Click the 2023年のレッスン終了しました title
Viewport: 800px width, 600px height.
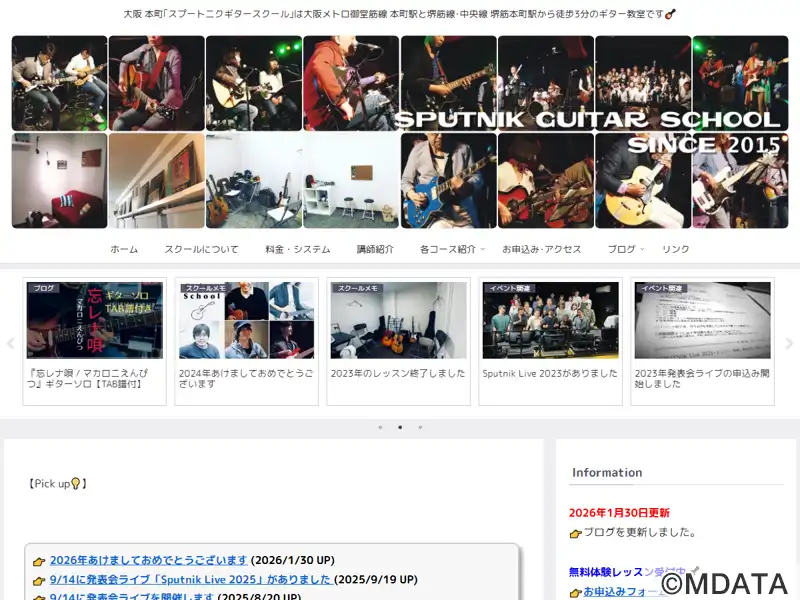point(398,373)
